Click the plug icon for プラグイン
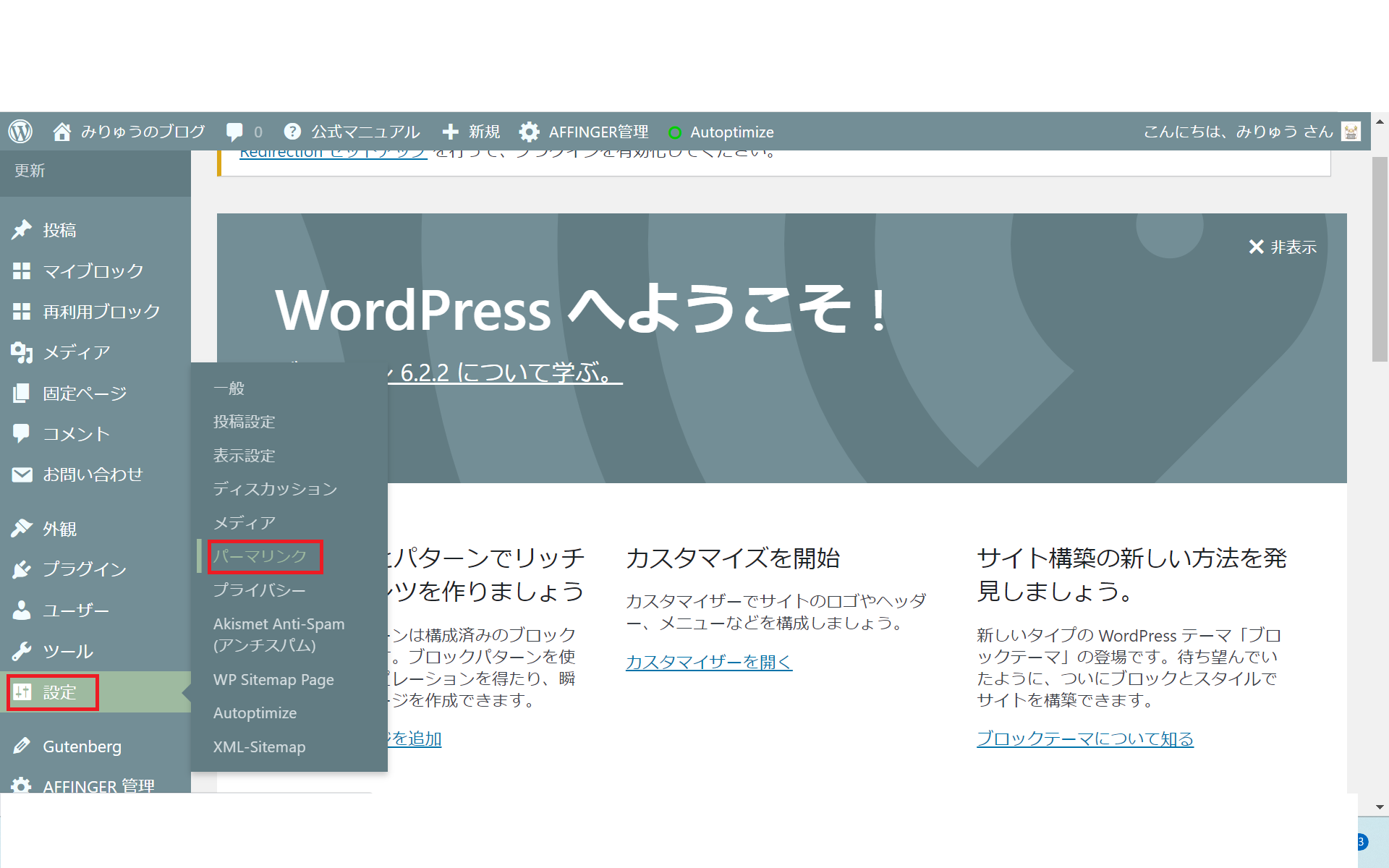This screenshot has width=1389, height=868. [x=22, y=569]
